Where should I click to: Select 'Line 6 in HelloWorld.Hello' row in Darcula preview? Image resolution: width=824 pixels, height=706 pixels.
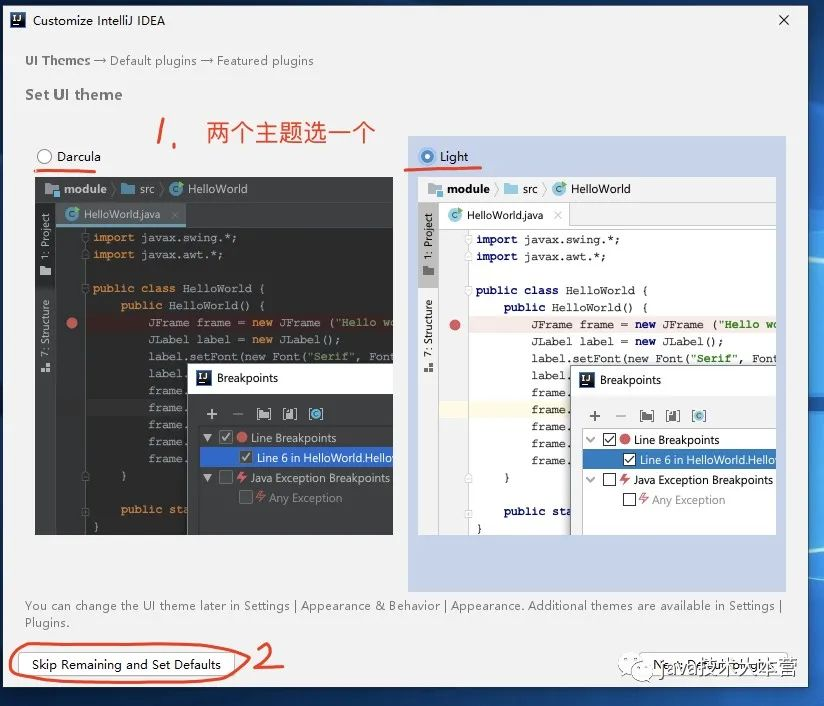coord(296,457)
